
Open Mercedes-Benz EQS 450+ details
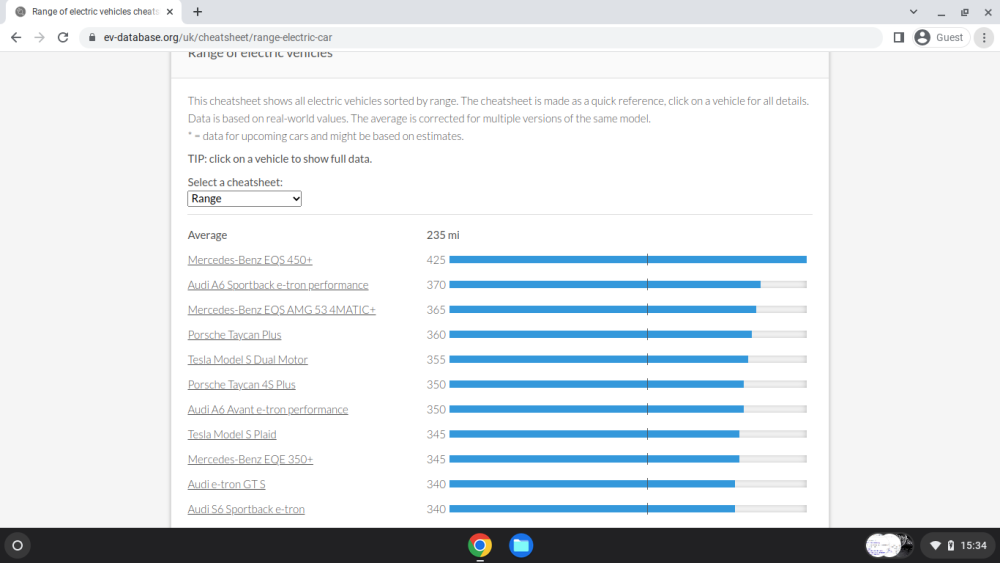[250, 260]
